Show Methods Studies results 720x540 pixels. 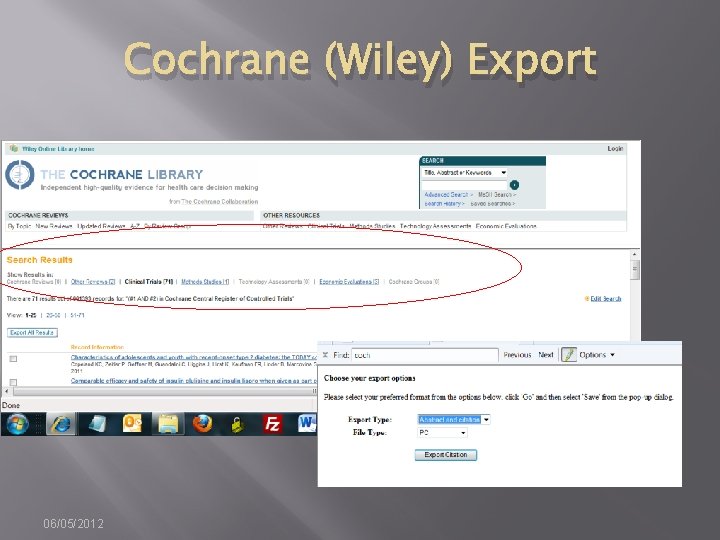tap(205, 281)
